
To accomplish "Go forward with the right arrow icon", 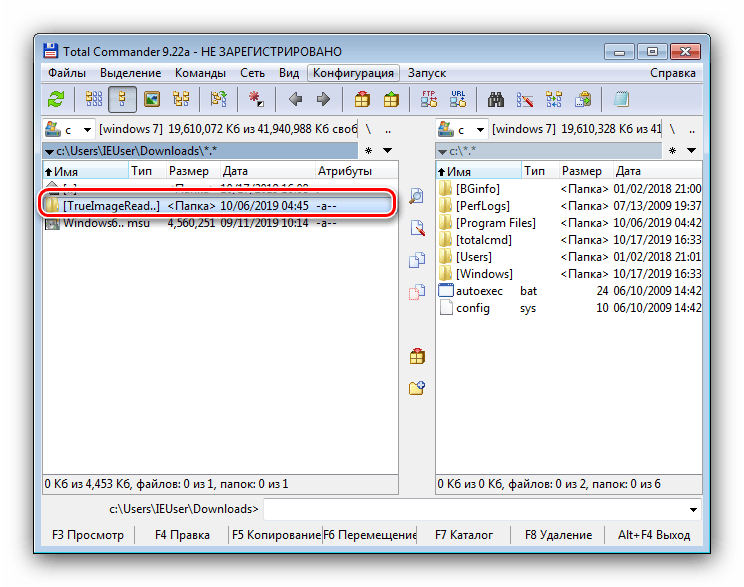I will tap(324, 99).
